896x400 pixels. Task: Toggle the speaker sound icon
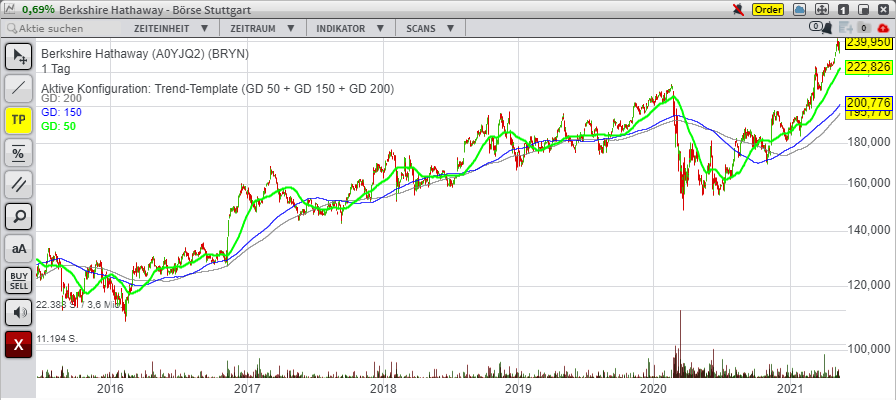(18, 312)
